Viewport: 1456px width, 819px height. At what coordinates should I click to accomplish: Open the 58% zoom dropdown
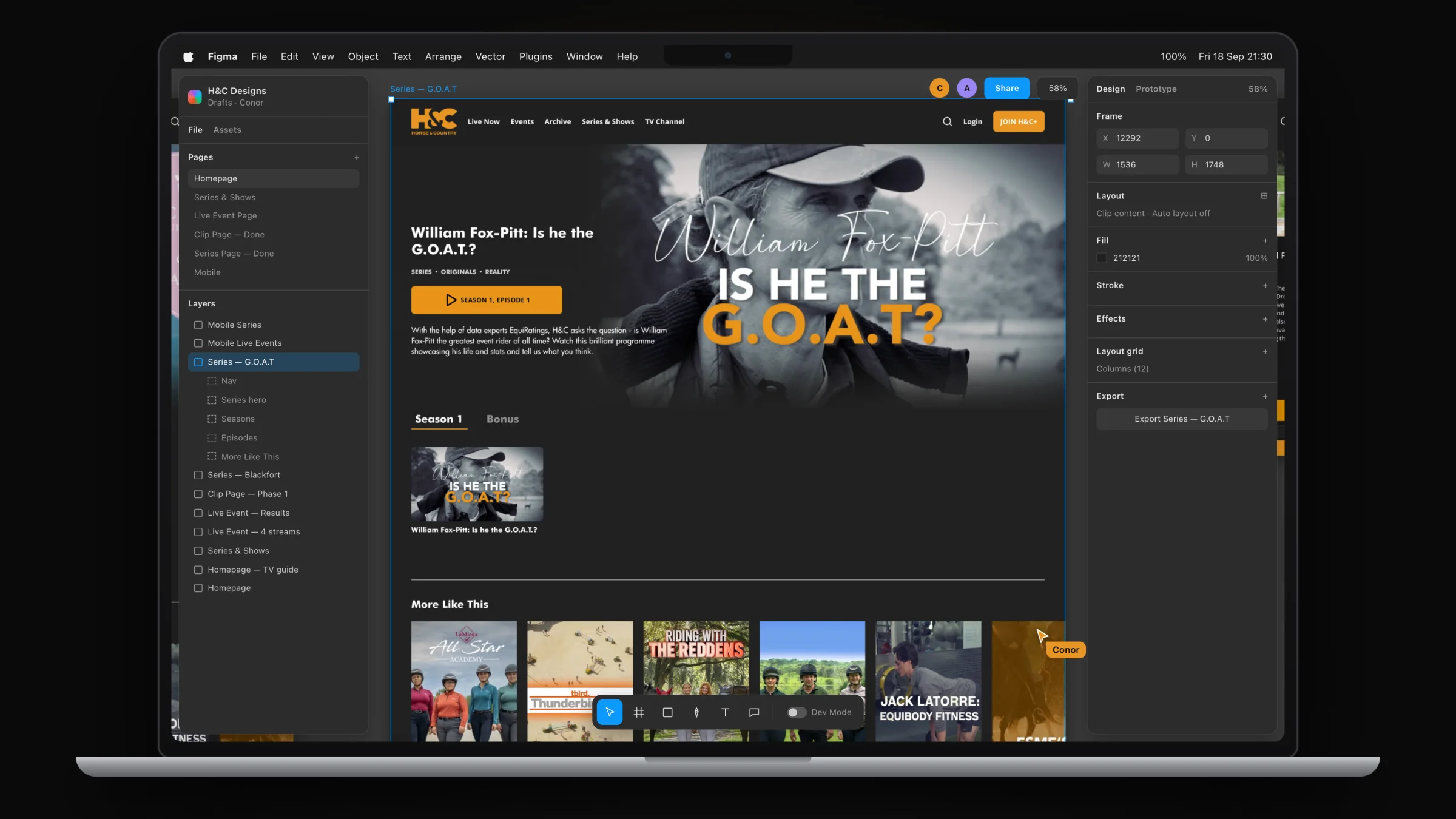pyautogui.click(x=1057, y=89)
